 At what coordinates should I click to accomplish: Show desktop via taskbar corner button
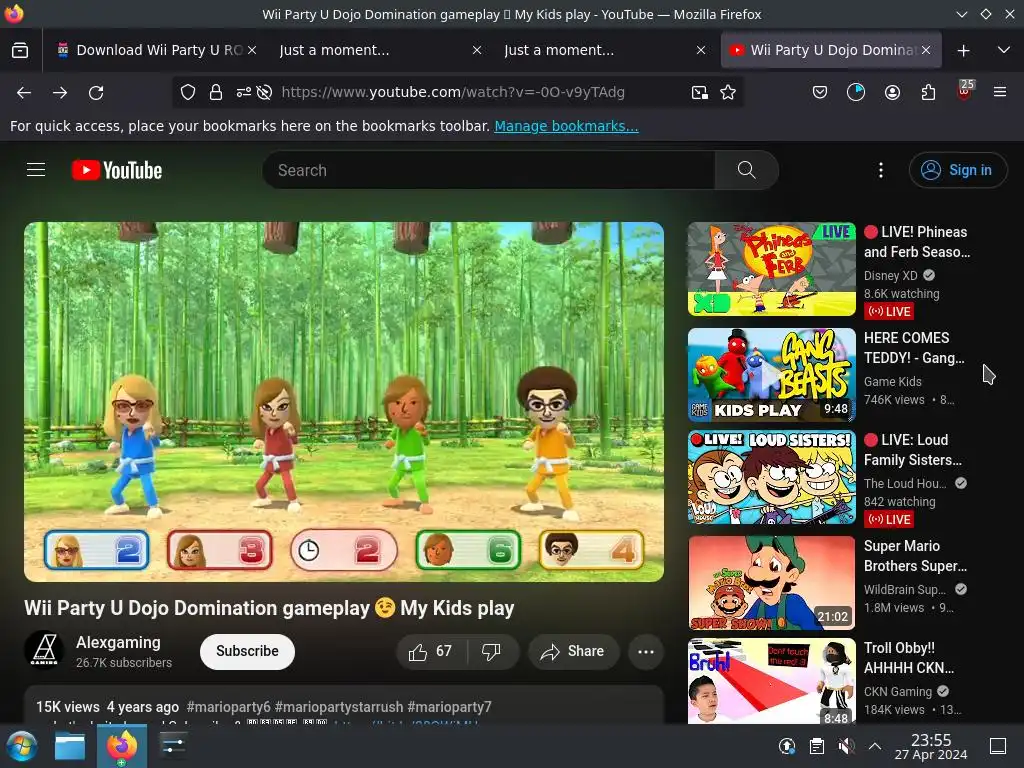point(997,746)
